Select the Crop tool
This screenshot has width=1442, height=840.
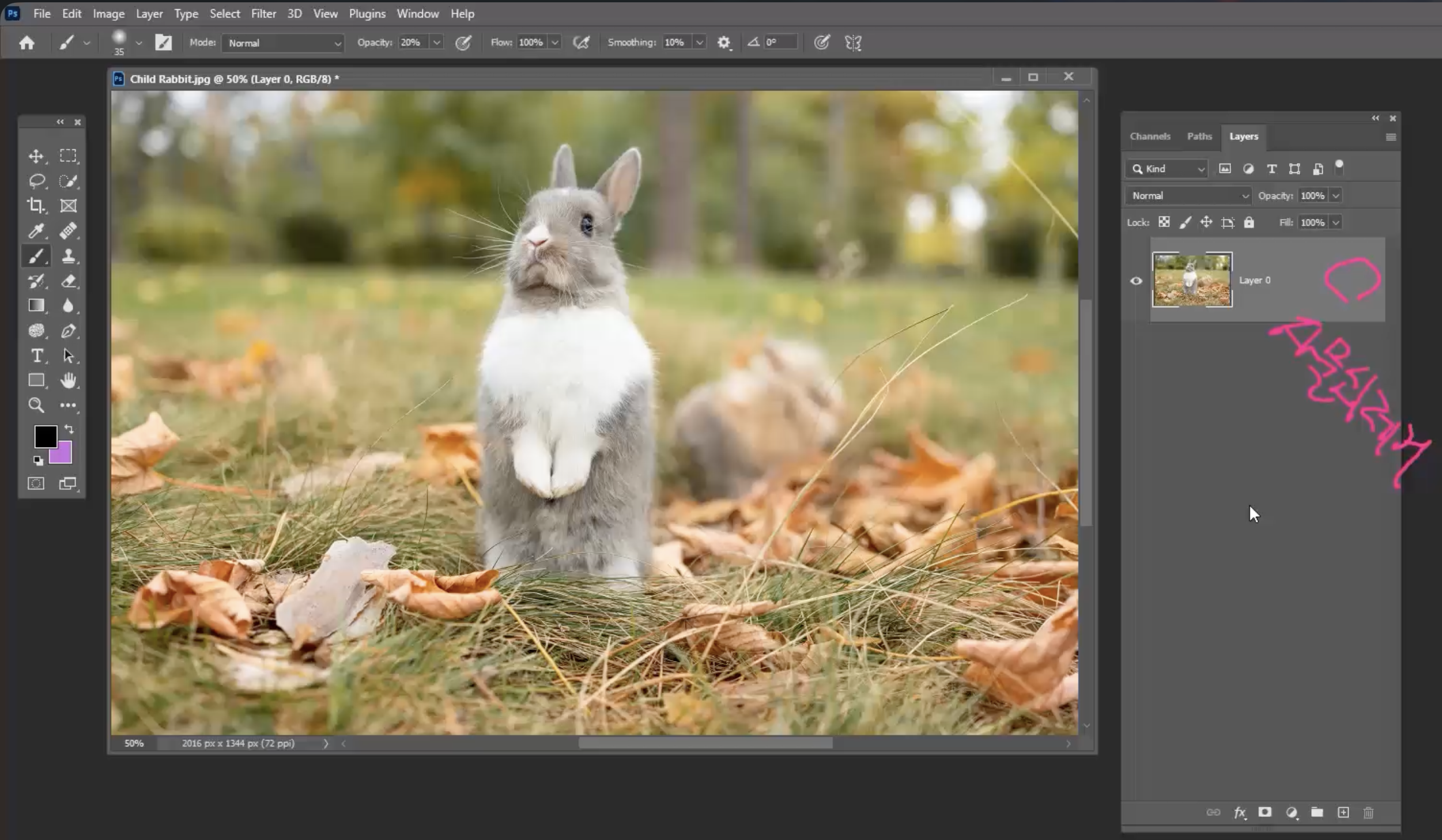(36, 206)
